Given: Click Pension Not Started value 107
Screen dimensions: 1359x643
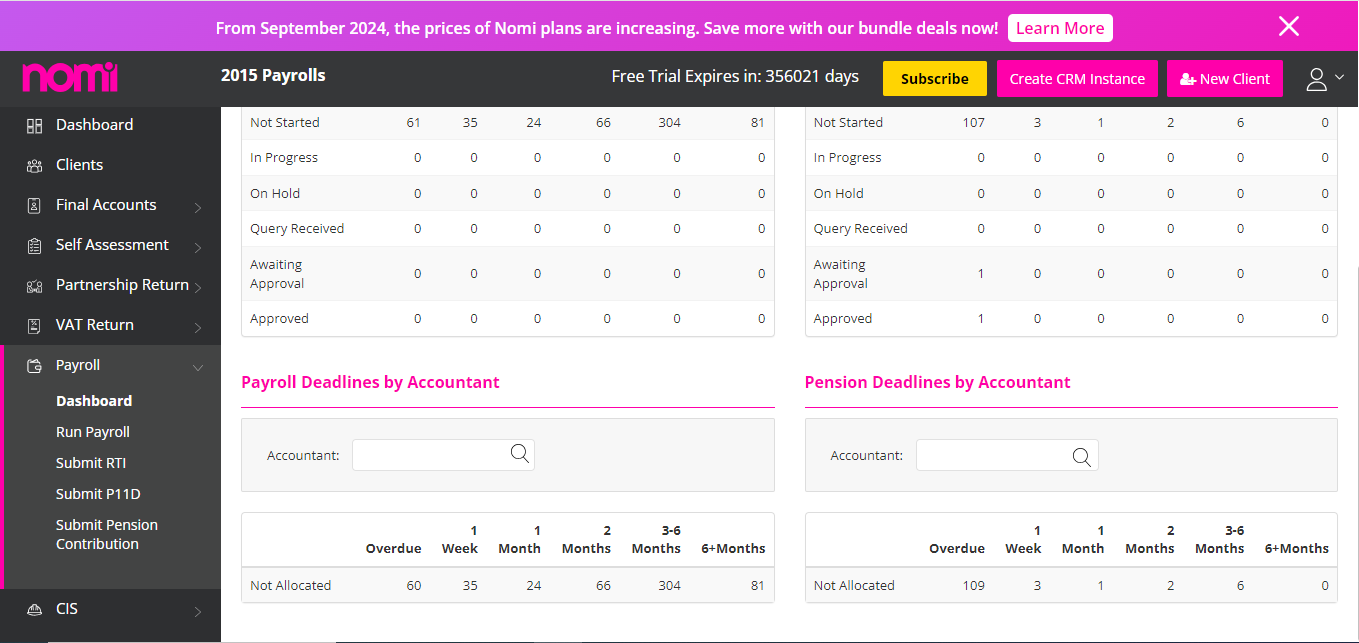Looking at the screenshot, I should coord(973,123).
